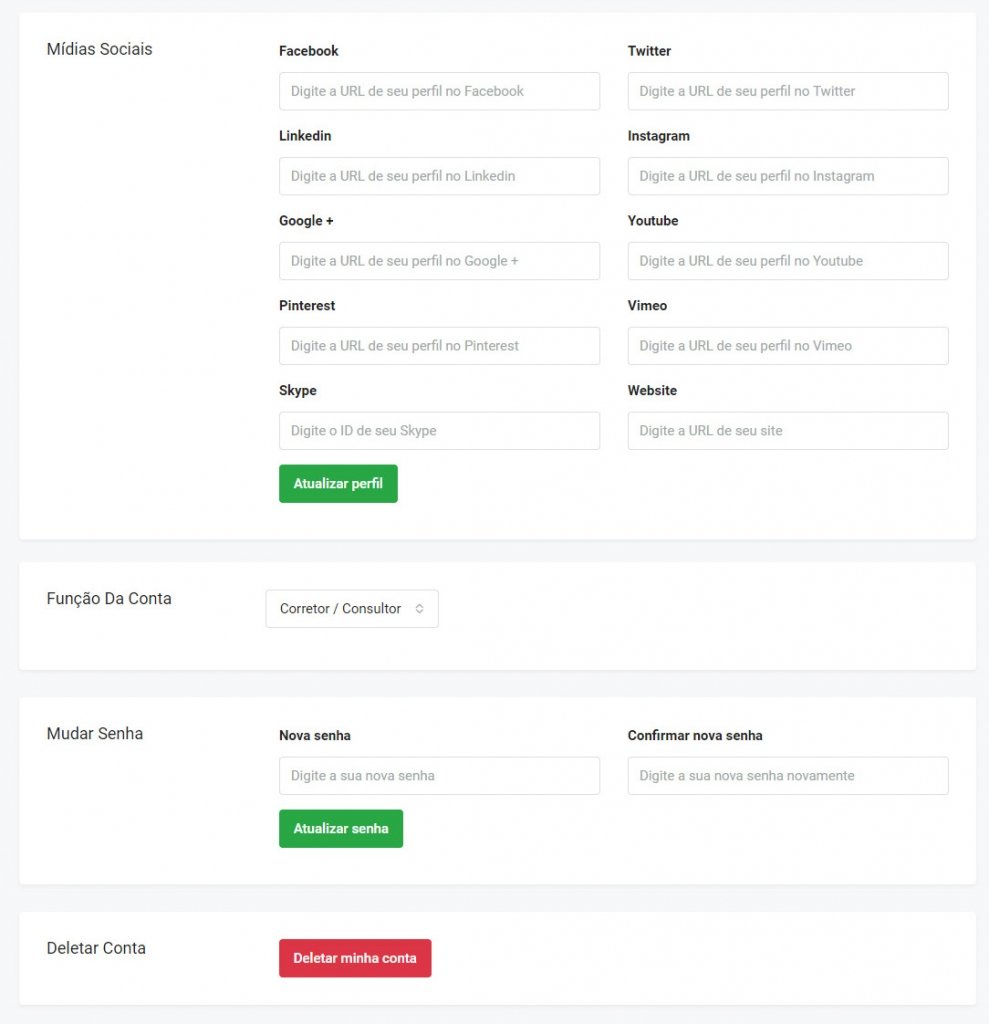Click the Confirmar nova senha field
Screen dimensions: 989x1024
[787, 775]
